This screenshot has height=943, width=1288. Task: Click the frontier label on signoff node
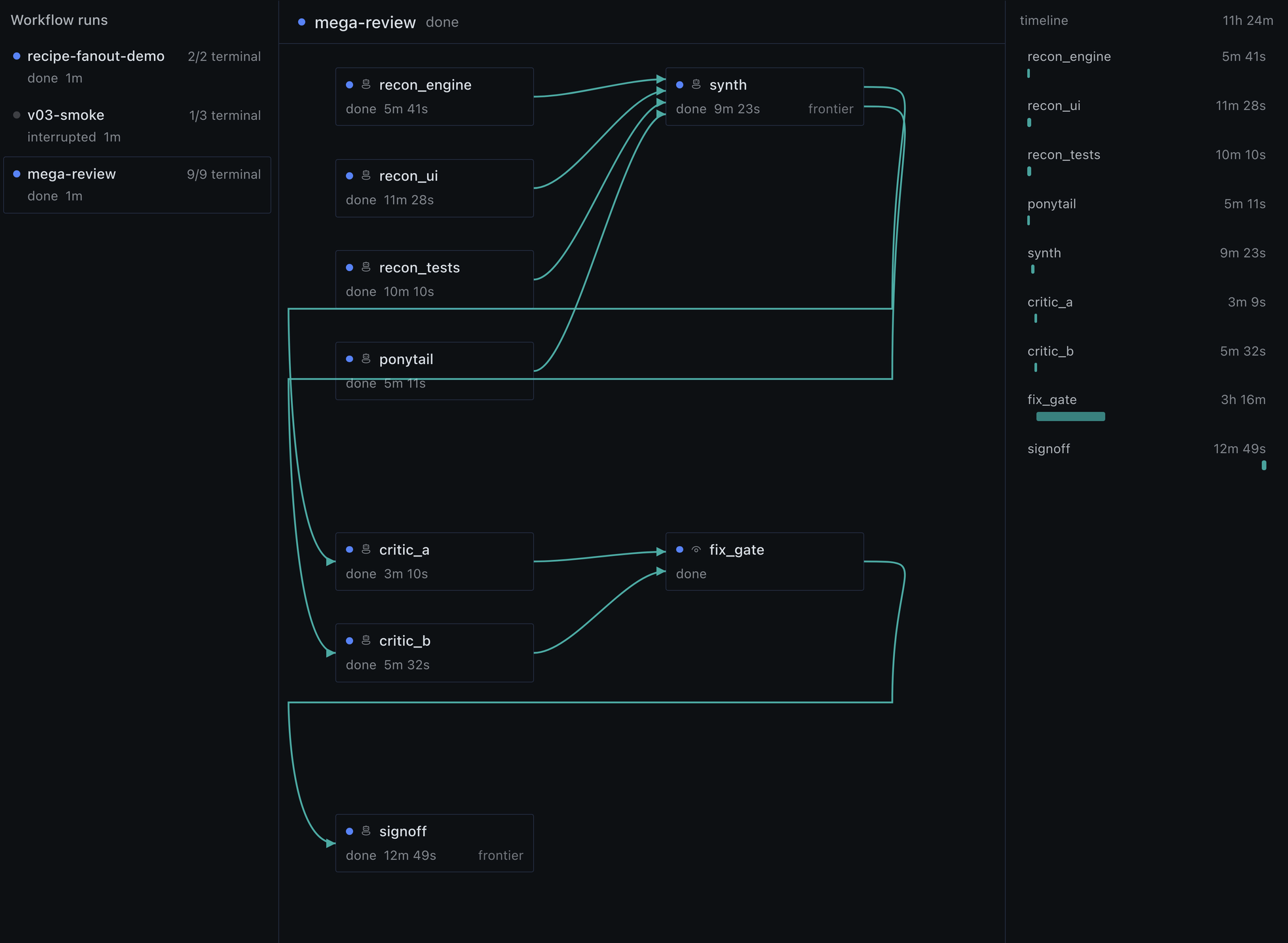click(501, 856)
